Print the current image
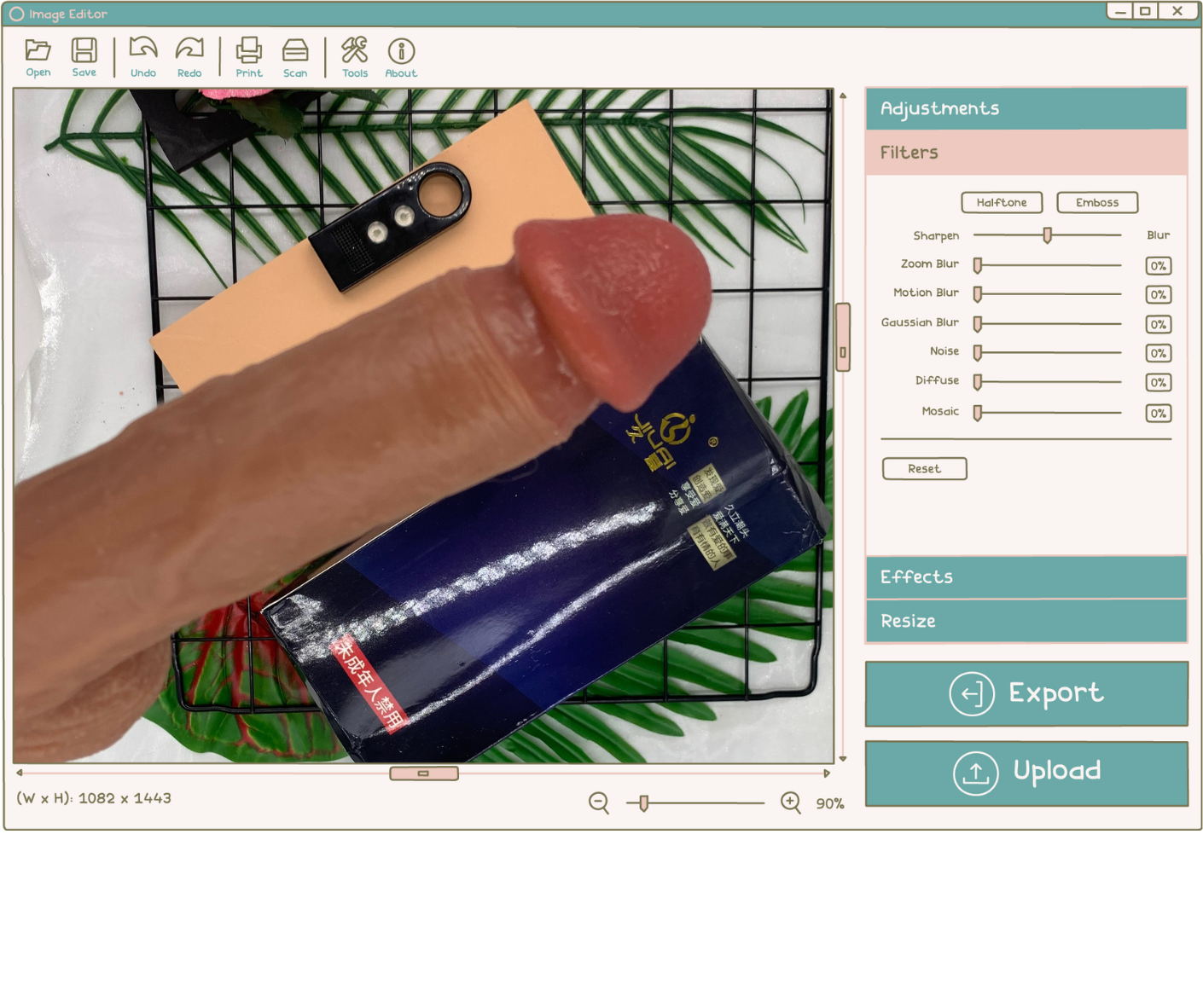This screenshot has height=1008, width=1203. (249, 51)
